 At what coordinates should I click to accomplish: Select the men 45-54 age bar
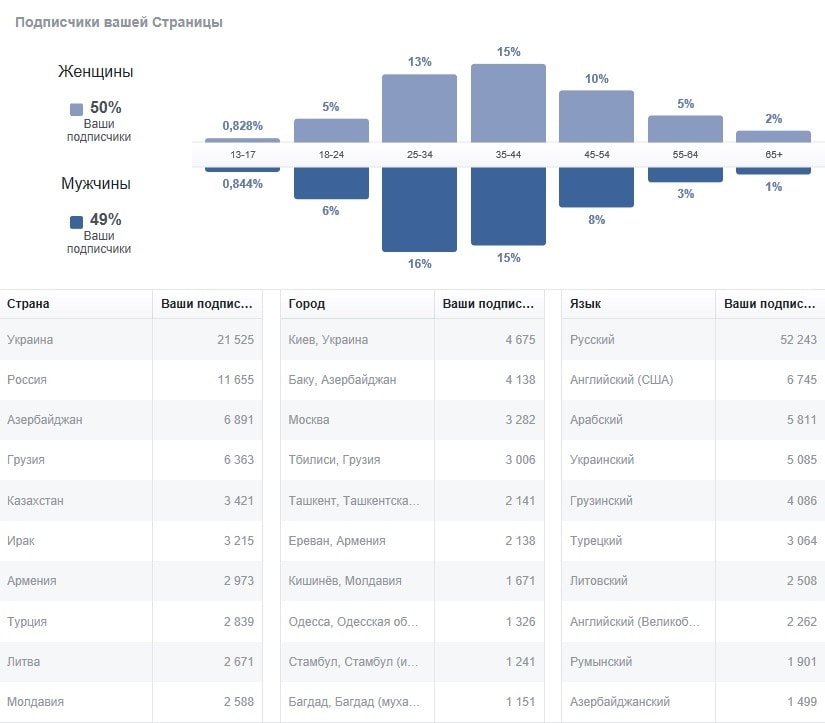pyautogui.click(x=596, y=187)
